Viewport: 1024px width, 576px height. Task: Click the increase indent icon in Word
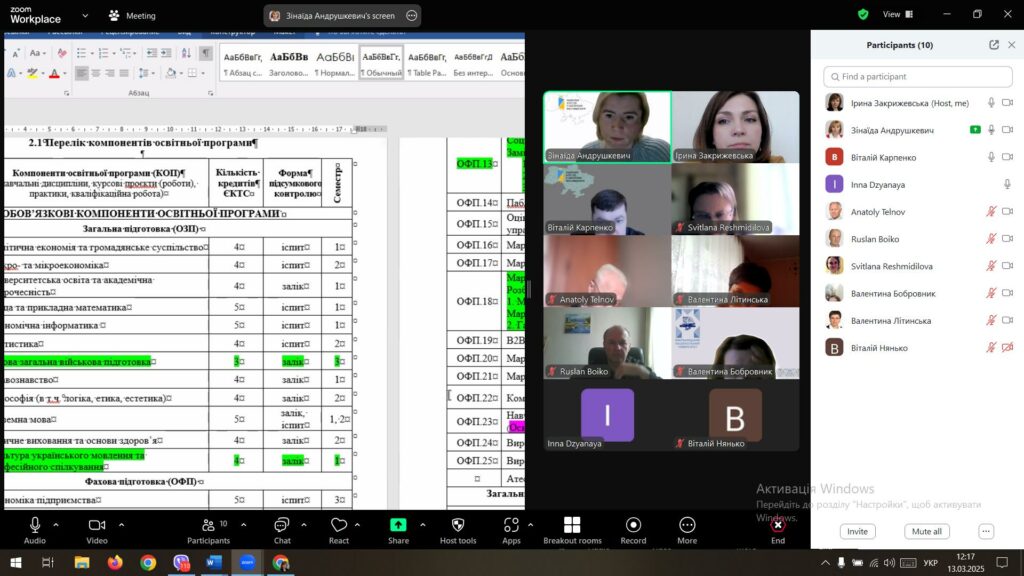coord(167,53)
